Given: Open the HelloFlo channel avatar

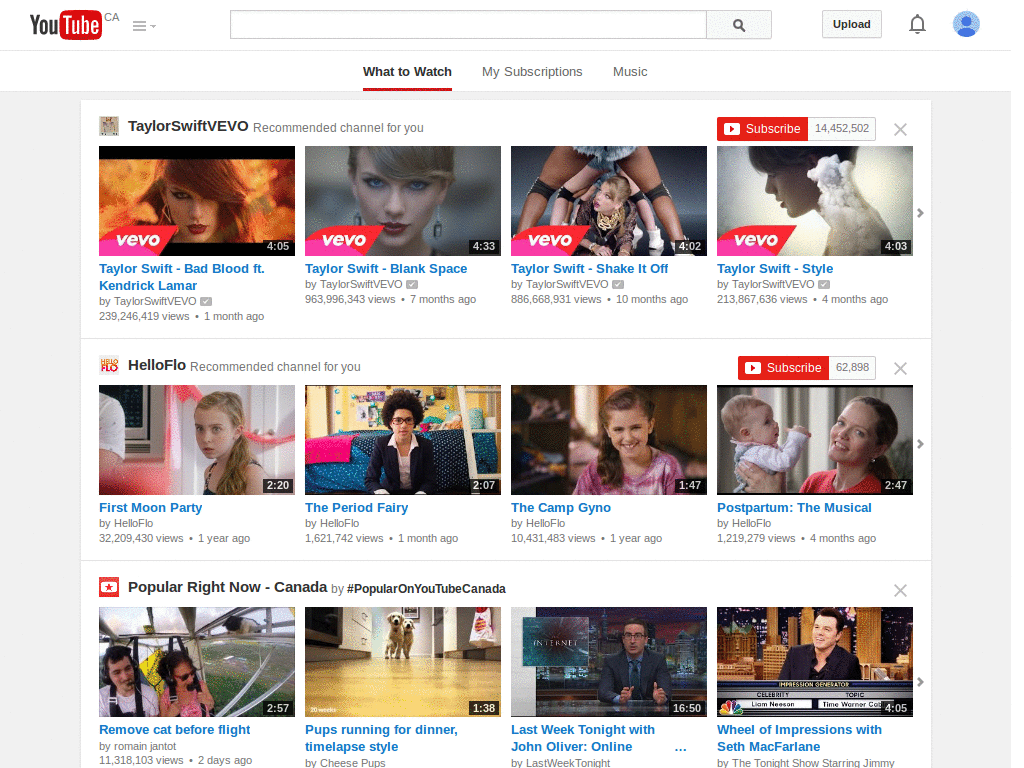Looking at the screenshot, I should 109,365.
